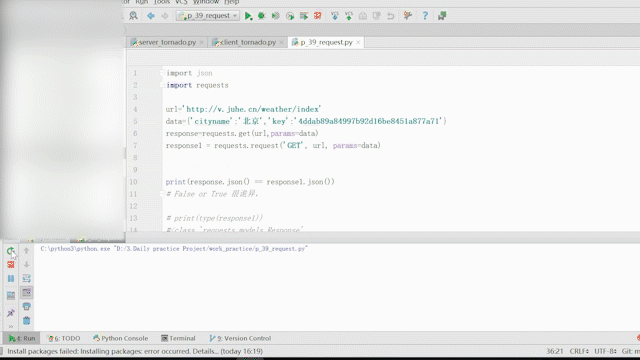Stop the process using the toolbar red icon
This screenshot has width=640, height=360.
(318, 16)
